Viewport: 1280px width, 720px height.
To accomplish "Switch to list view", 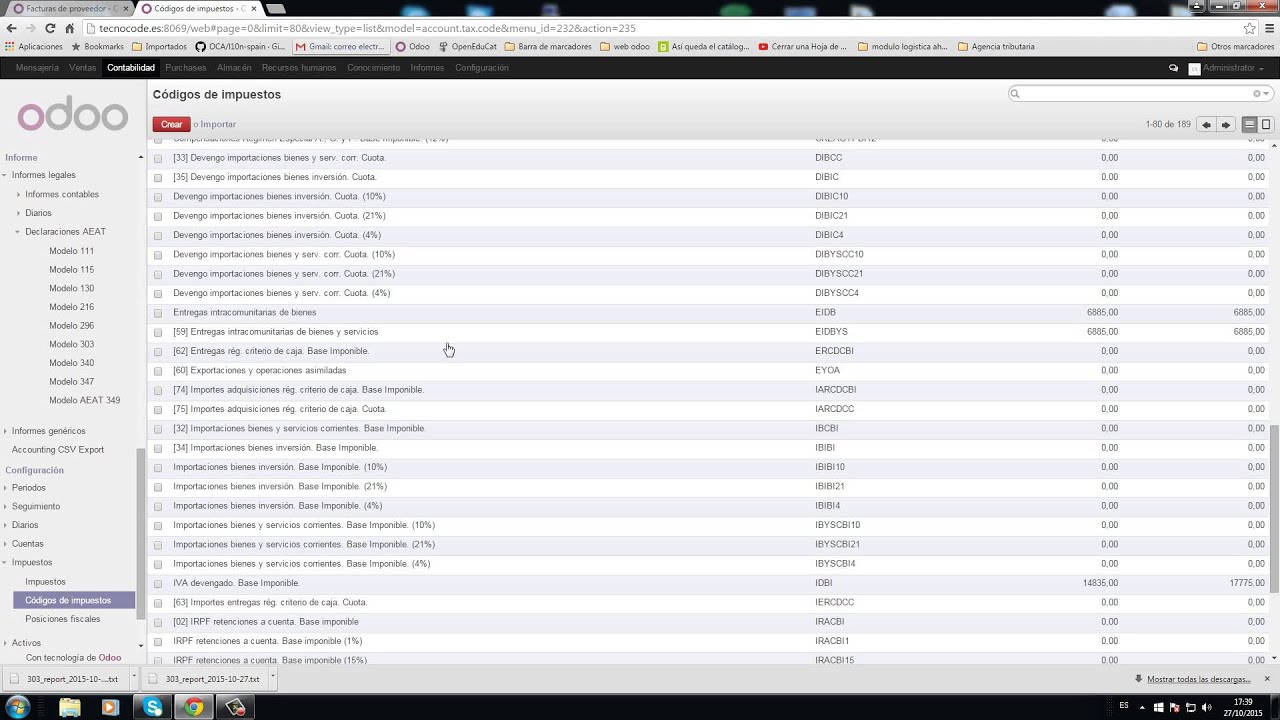I will 1249,125.
